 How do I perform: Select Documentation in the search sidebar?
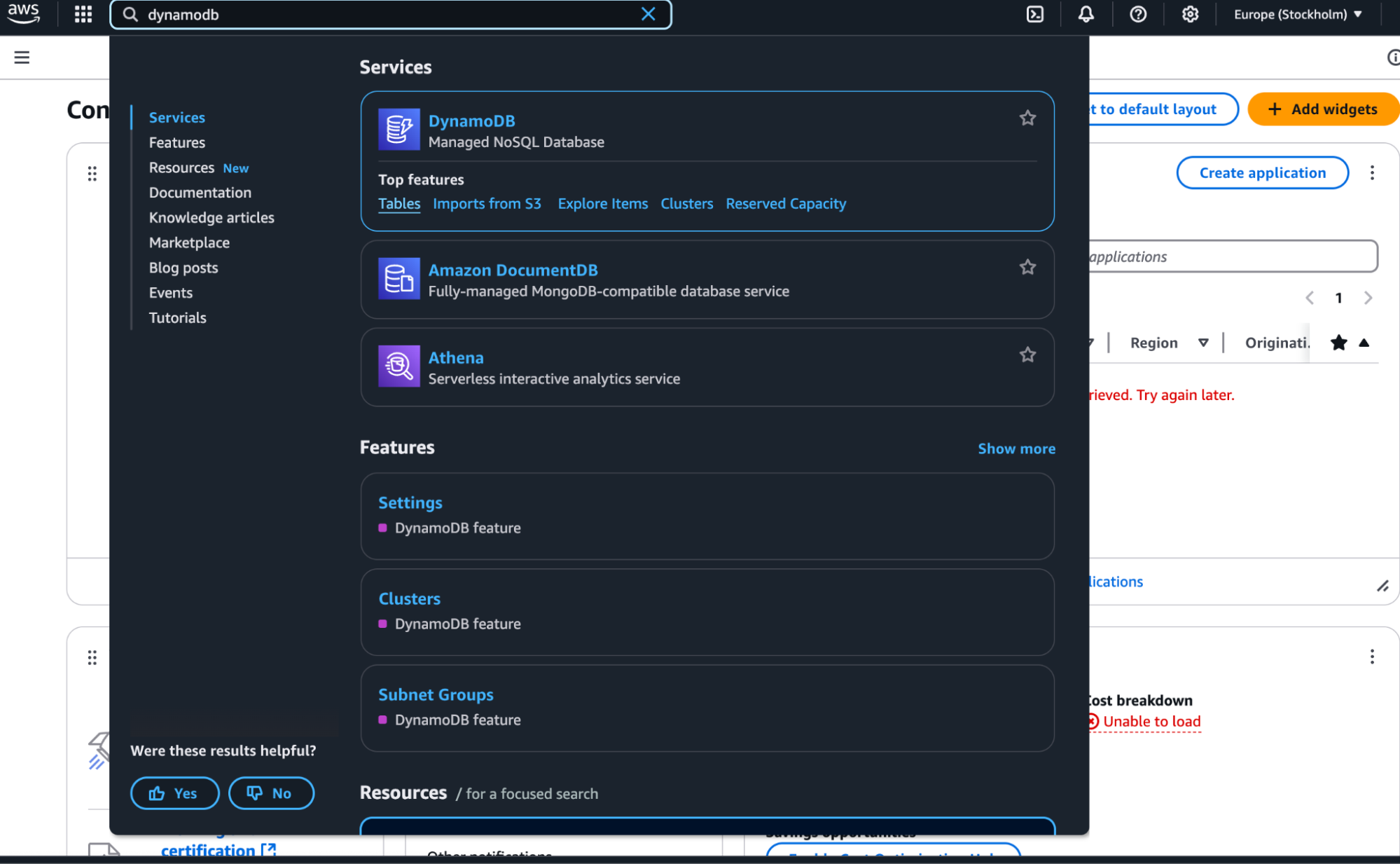click(200, 193)
